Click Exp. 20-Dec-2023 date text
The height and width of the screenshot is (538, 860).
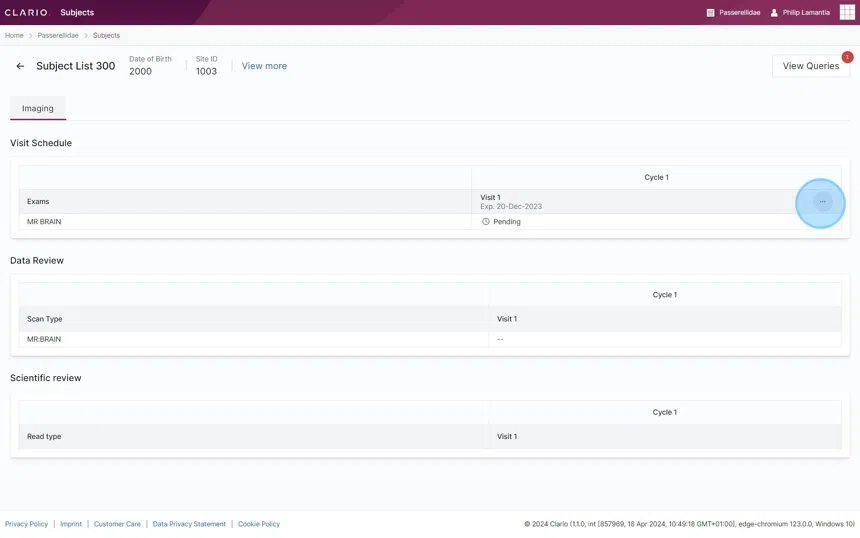coord(511,206)
